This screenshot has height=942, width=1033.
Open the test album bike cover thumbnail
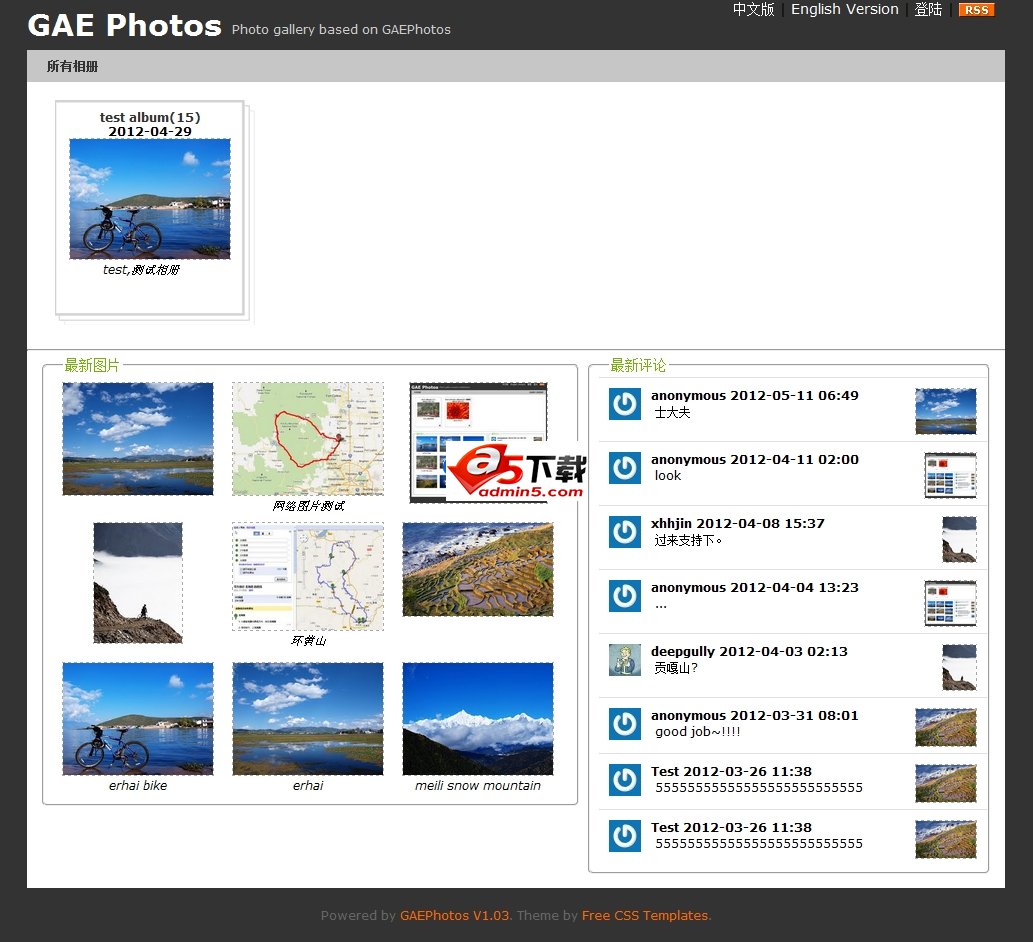150,199
